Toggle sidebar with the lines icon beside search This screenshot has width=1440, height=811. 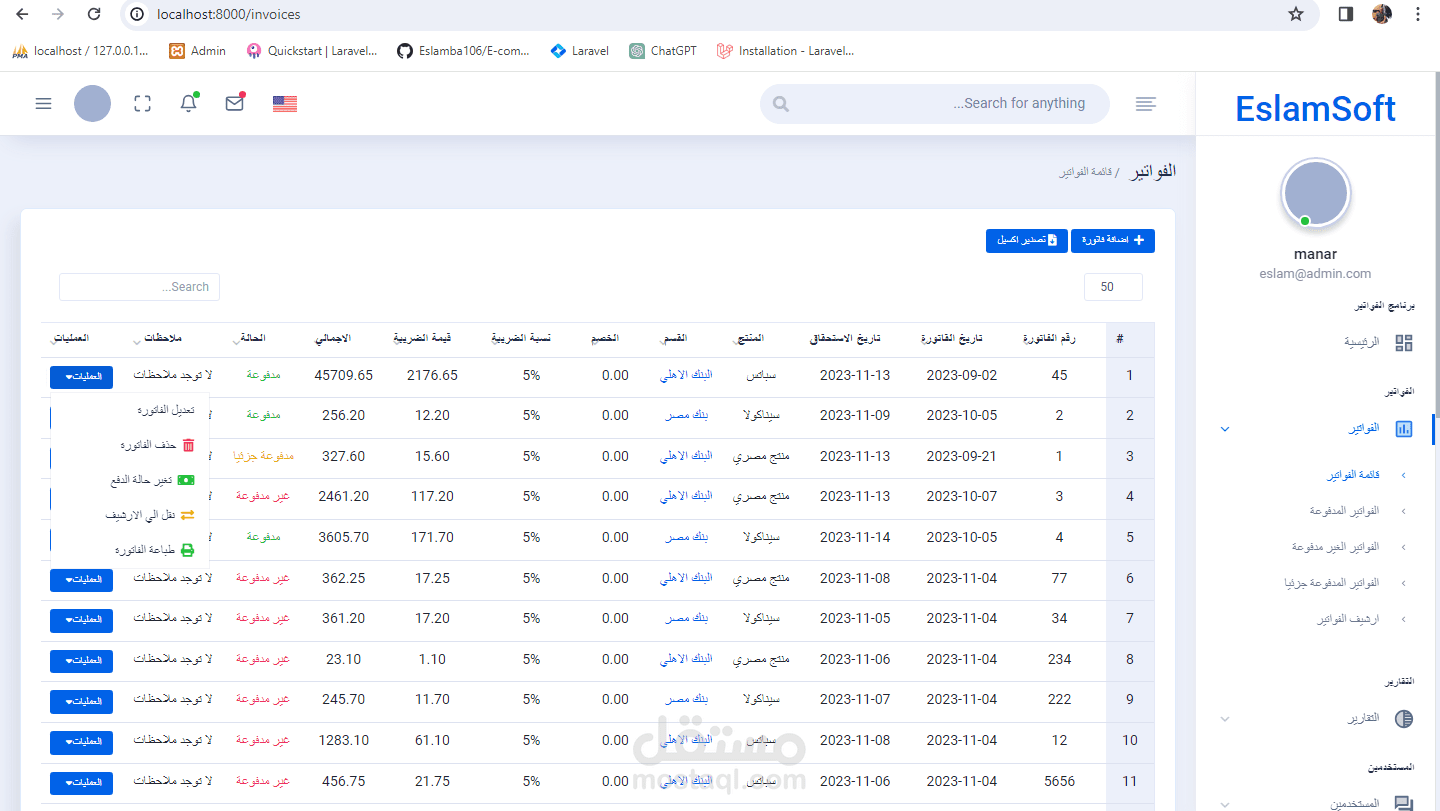coord(1146,103)
